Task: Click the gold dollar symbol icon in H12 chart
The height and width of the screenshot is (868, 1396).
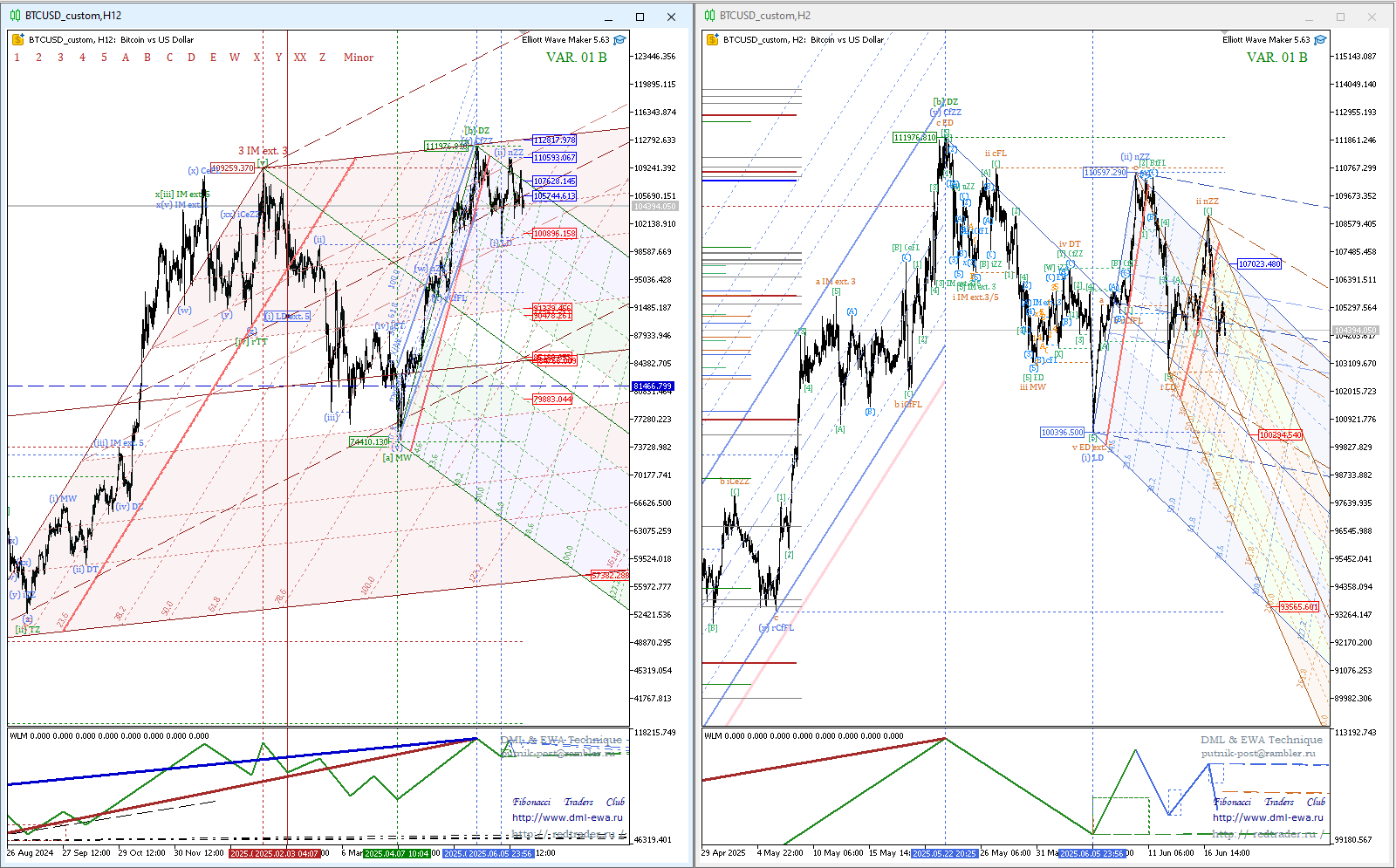Action: (17, 39)
